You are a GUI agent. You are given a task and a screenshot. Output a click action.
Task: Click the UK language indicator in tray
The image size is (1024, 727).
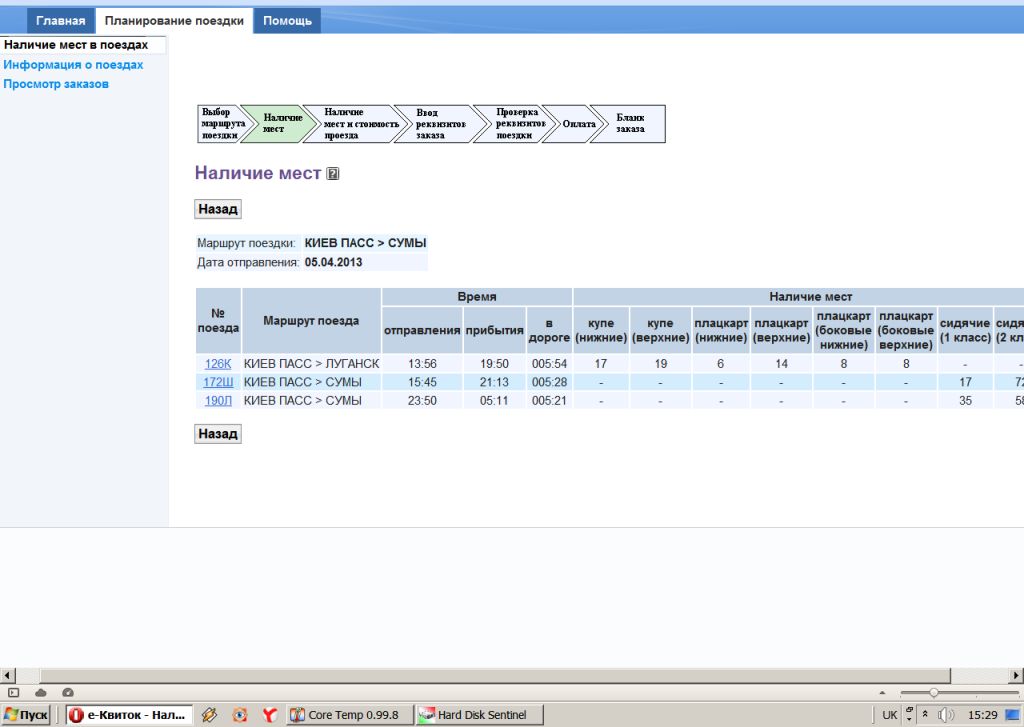tap(889, 715)
